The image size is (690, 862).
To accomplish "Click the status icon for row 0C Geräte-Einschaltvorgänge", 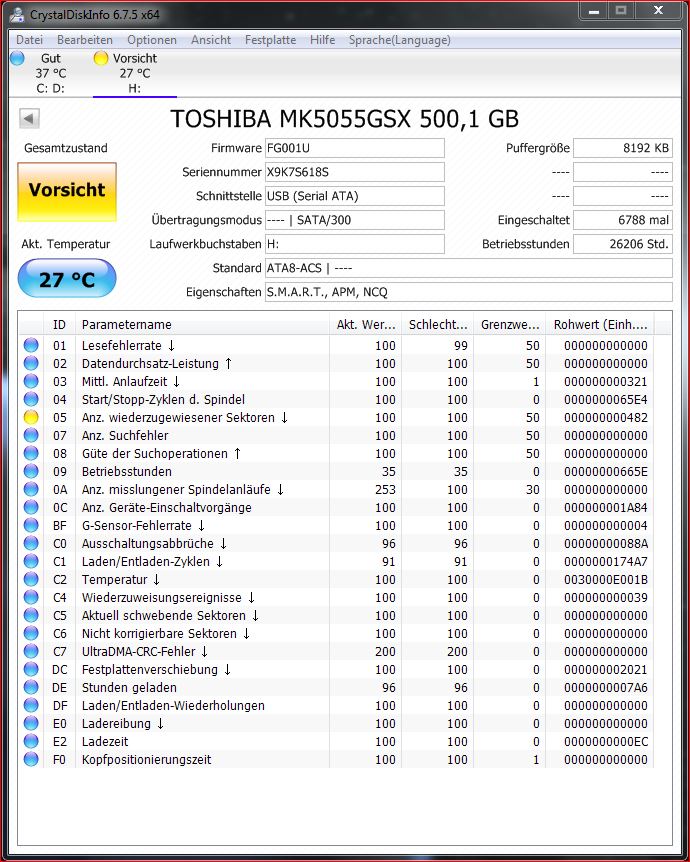I will click(31, 507).
